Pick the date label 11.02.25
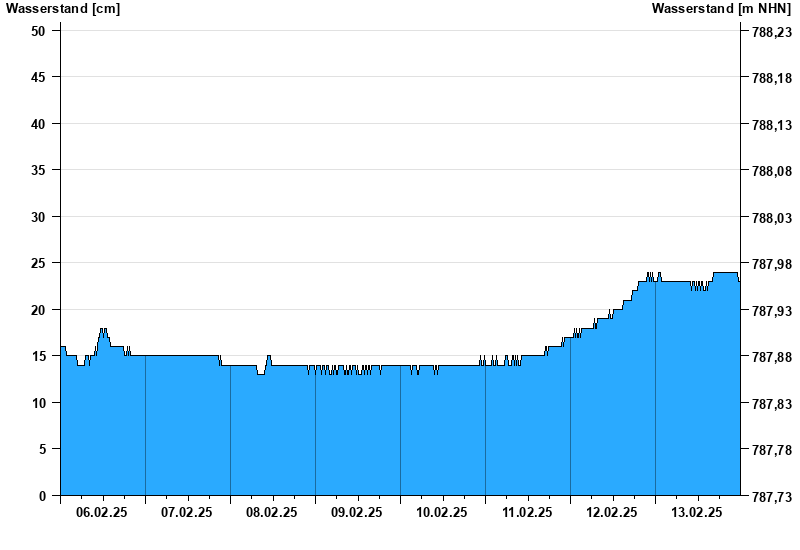800x550 pixels. click(527, 513)
